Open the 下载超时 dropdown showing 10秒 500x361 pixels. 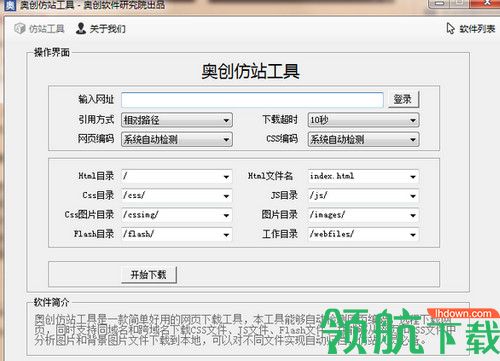[363, 120]
